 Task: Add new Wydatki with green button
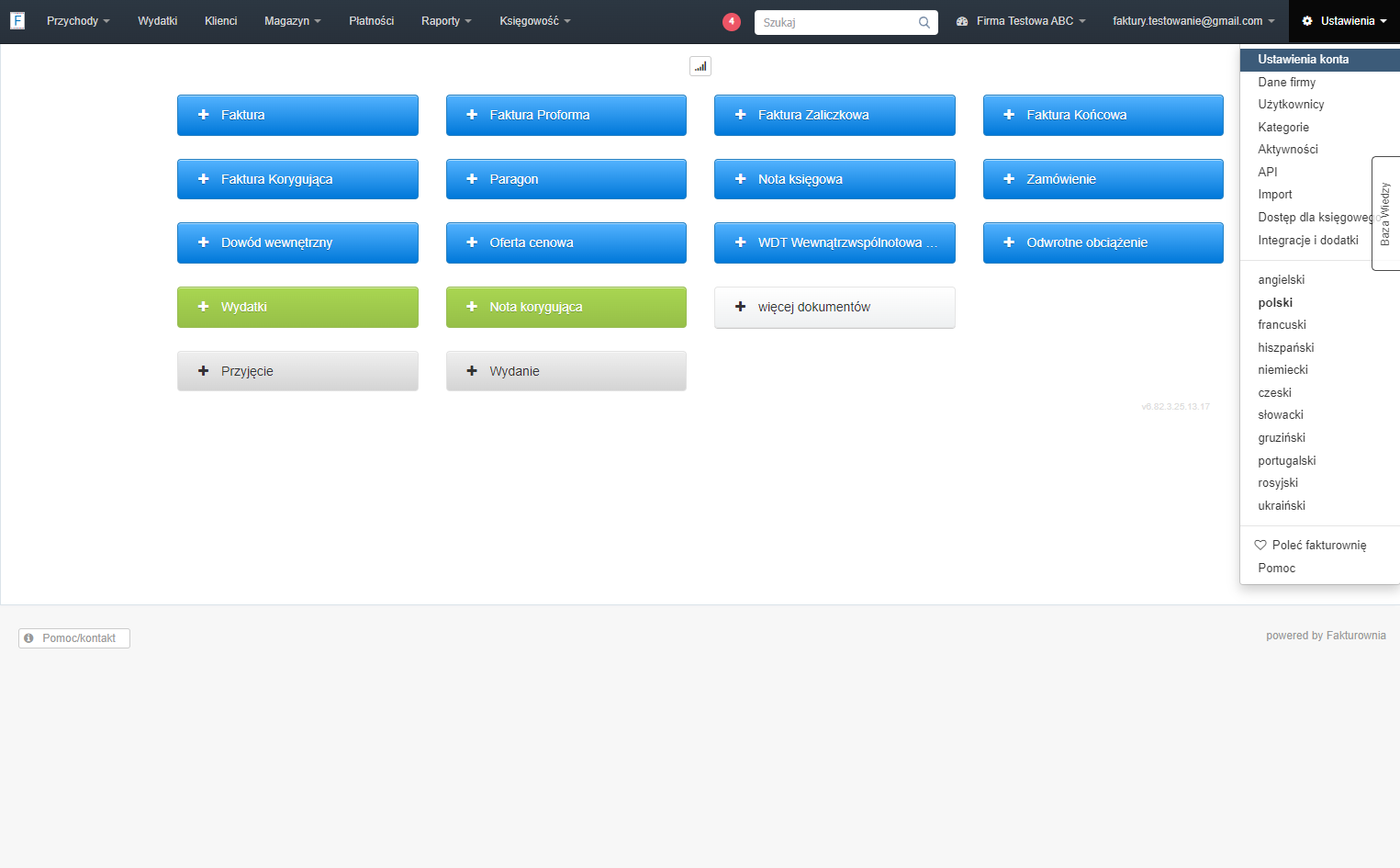(297, 307)
